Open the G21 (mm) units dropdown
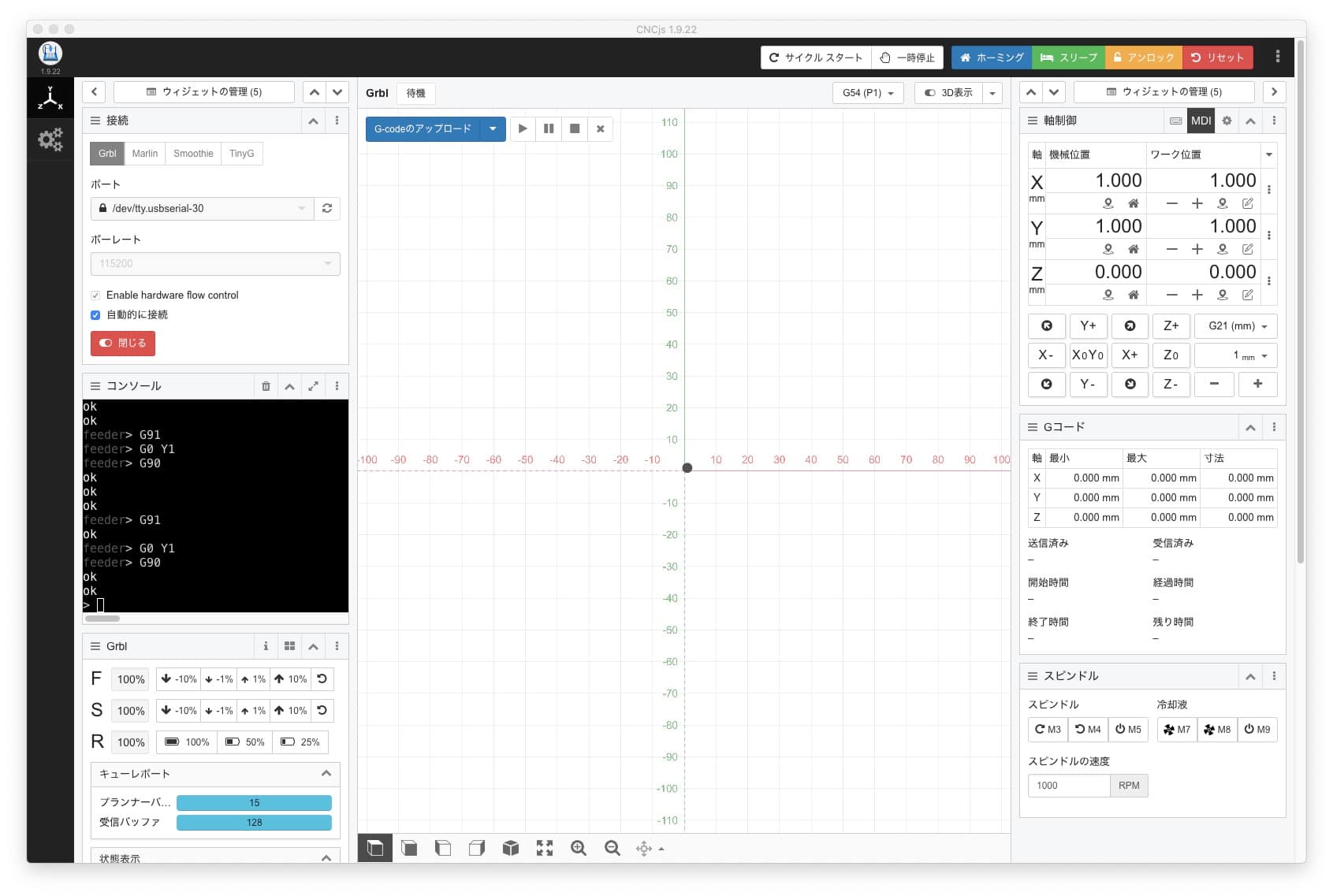This screenshot has height=896, width=1333. 1236,326
